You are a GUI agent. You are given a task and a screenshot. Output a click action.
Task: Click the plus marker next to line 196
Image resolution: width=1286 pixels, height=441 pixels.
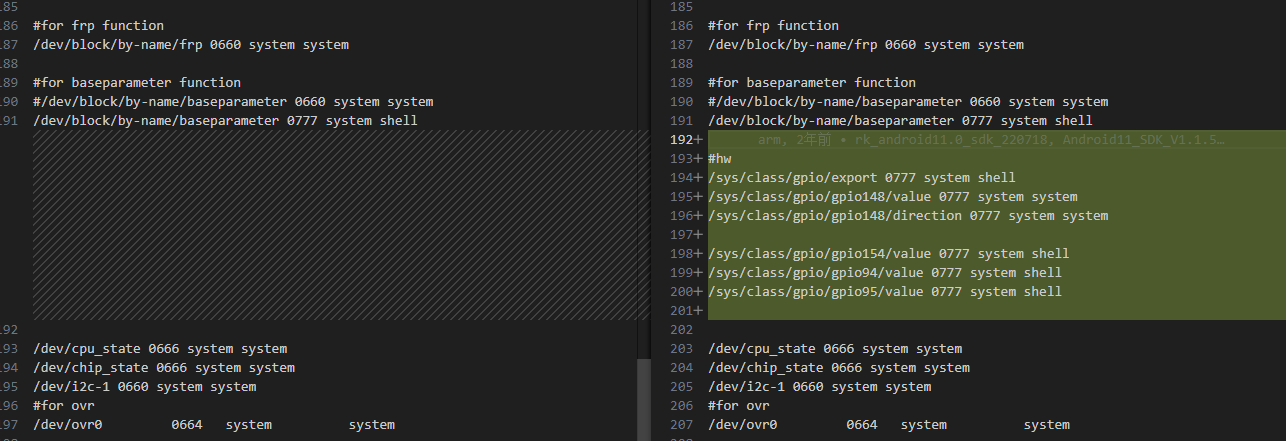click(x=698, y=216)
